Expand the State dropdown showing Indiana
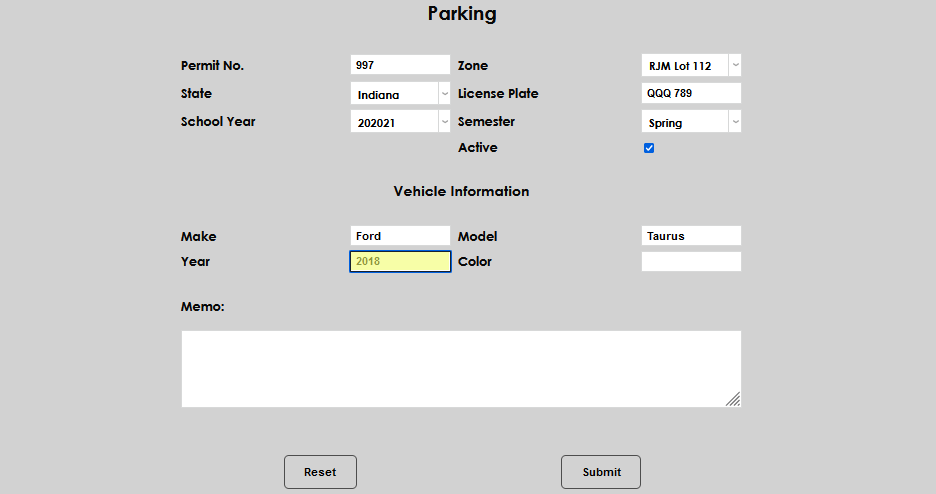 coord(400,94)
